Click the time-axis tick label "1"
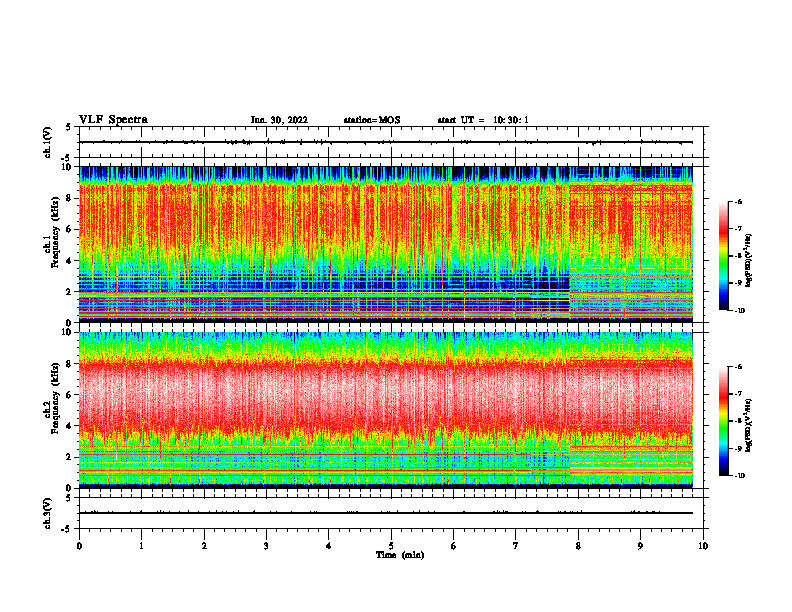 pyautogui.click(x=141, y=546)
